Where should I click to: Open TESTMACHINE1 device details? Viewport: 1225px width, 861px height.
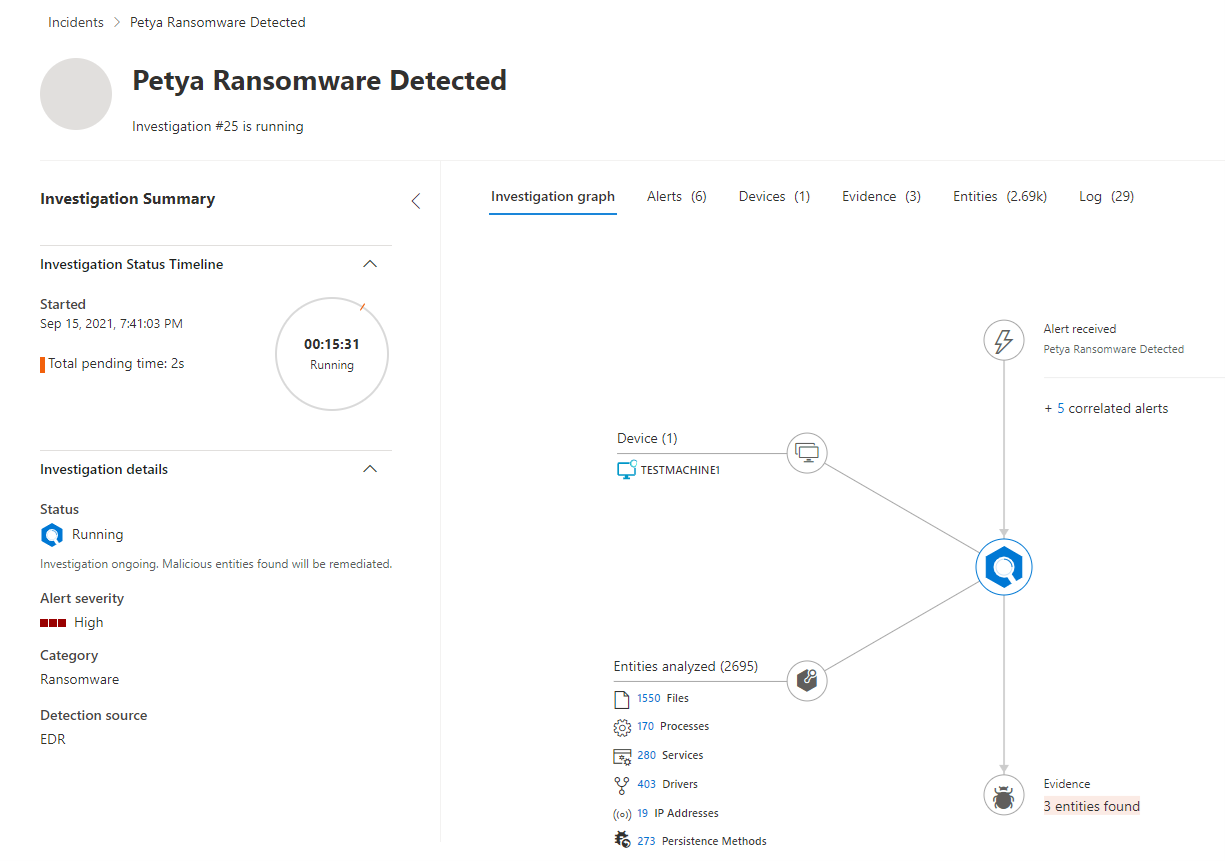677,469
